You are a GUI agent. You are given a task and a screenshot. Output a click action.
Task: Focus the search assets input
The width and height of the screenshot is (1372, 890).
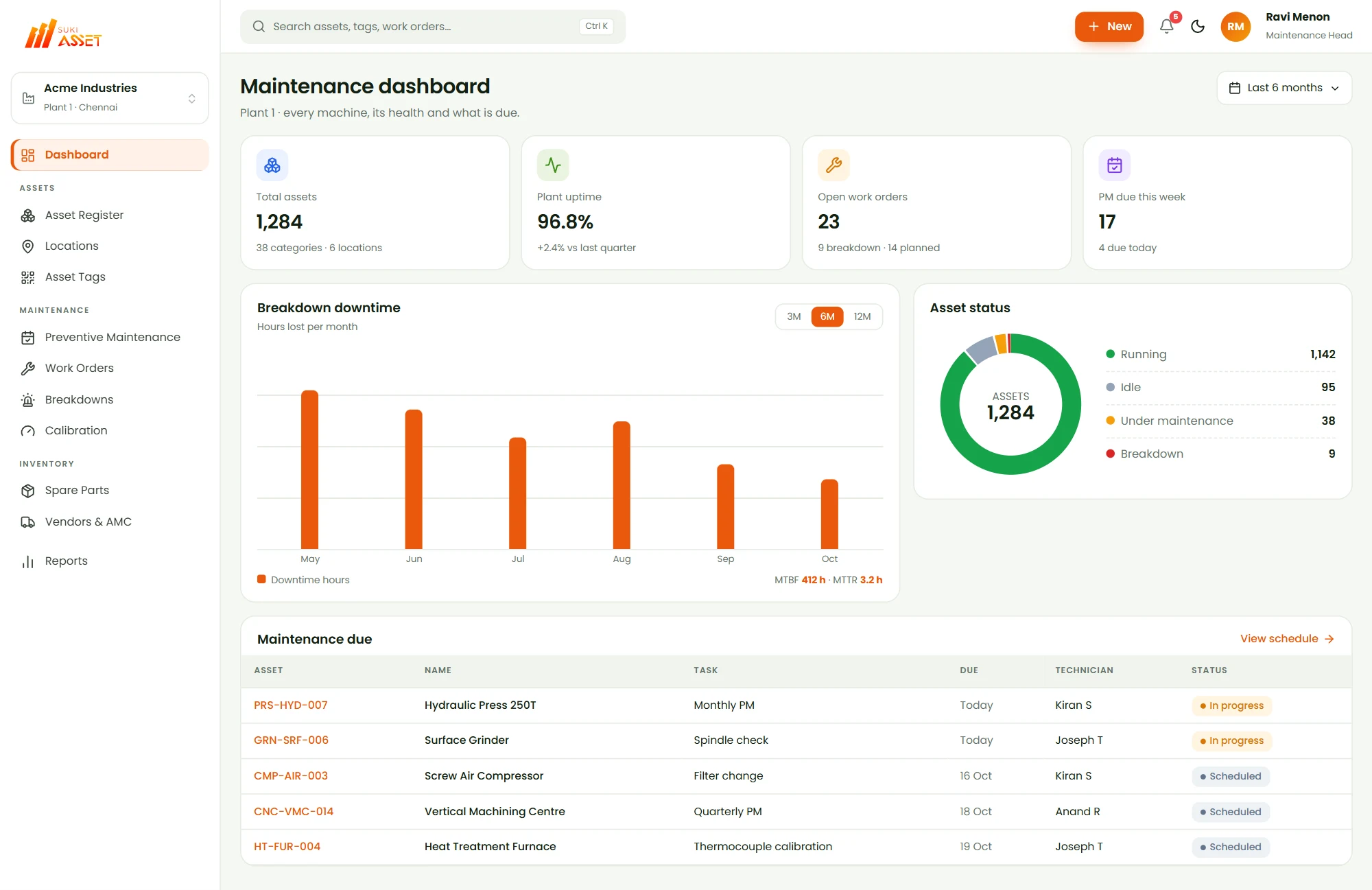click(x=433, y=27)
